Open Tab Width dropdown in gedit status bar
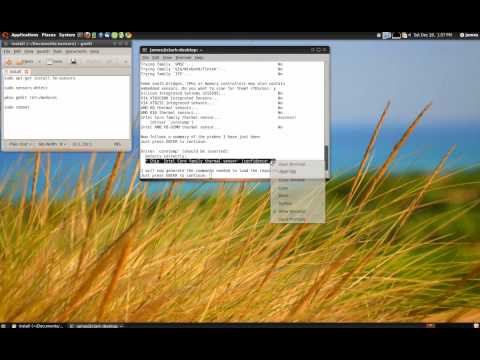 point(51,144)
